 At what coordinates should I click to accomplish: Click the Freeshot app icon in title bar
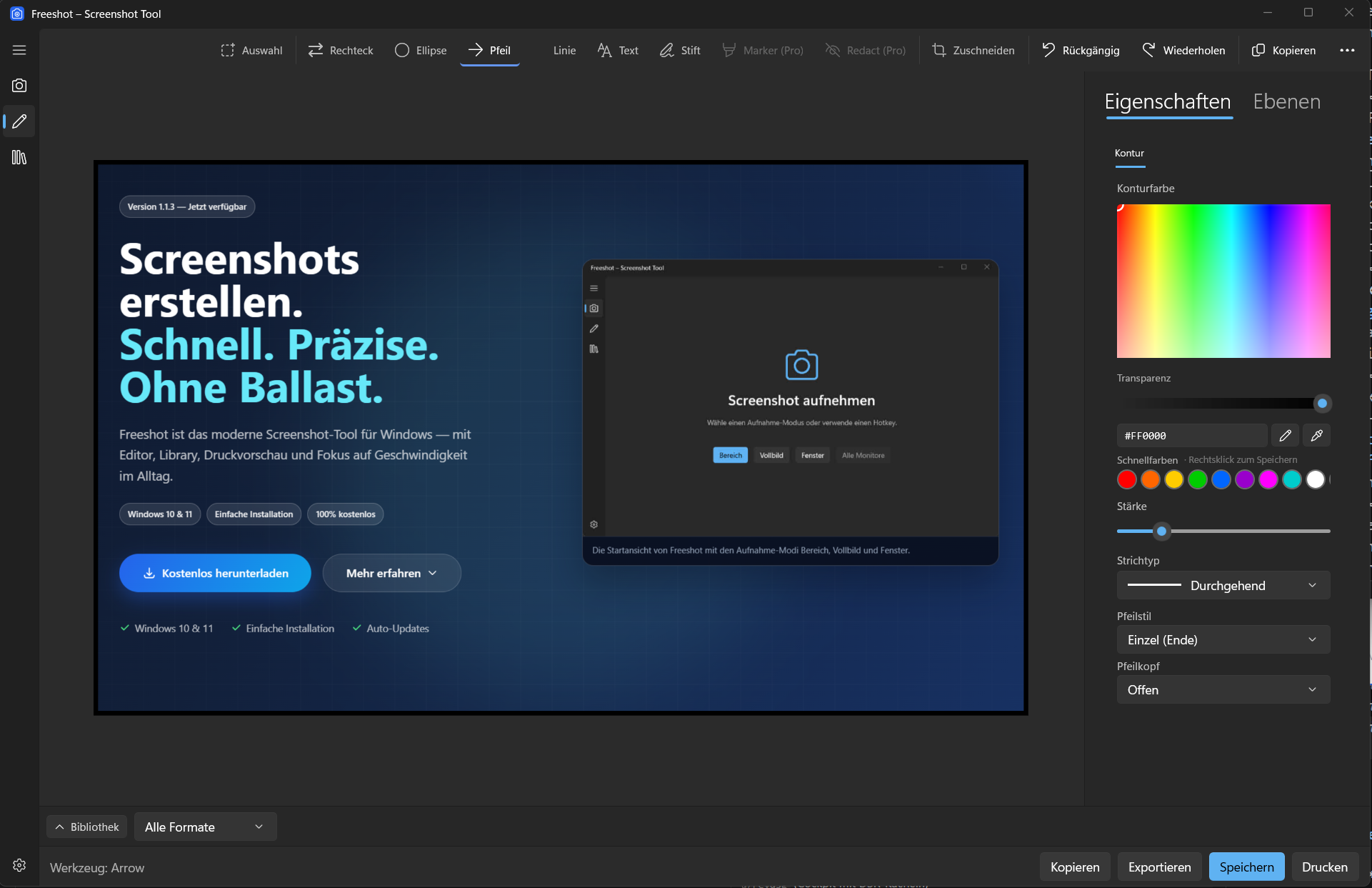17,14
